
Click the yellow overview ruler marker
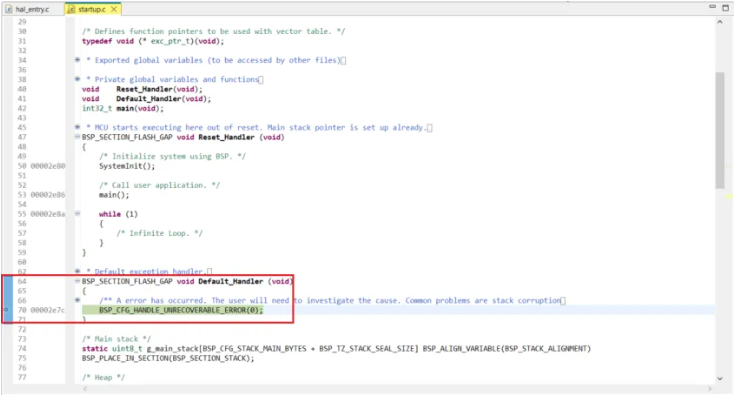pyautogui.click(x=729, y=197)
